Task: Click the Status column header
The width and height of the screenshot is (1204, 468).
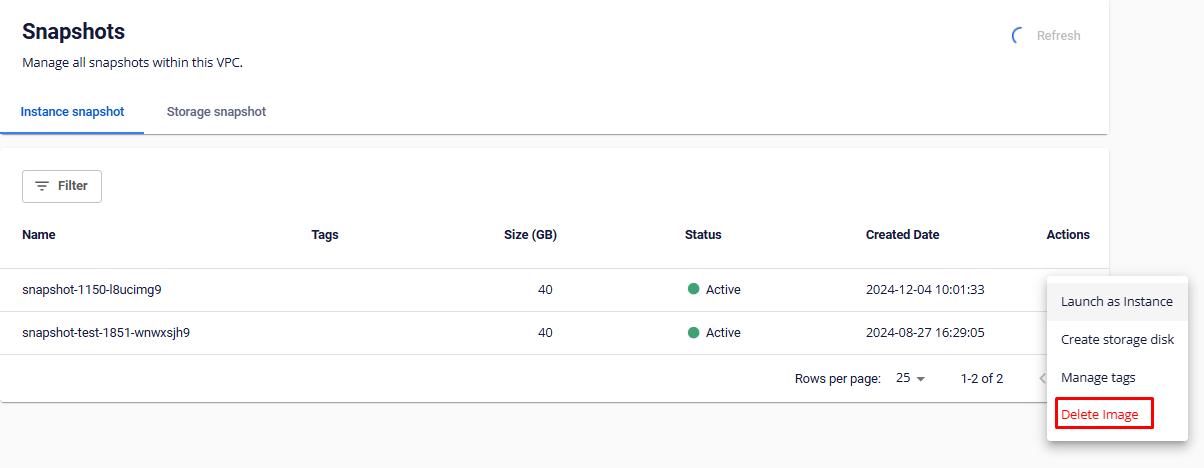Action: coord(703,235)
